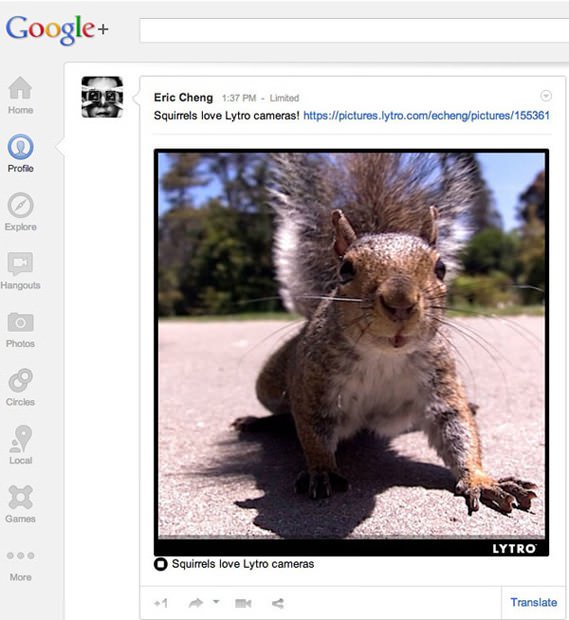Open the pictures.lytro.com link
This screenshot has width=569, height=620.
(426, 115)
